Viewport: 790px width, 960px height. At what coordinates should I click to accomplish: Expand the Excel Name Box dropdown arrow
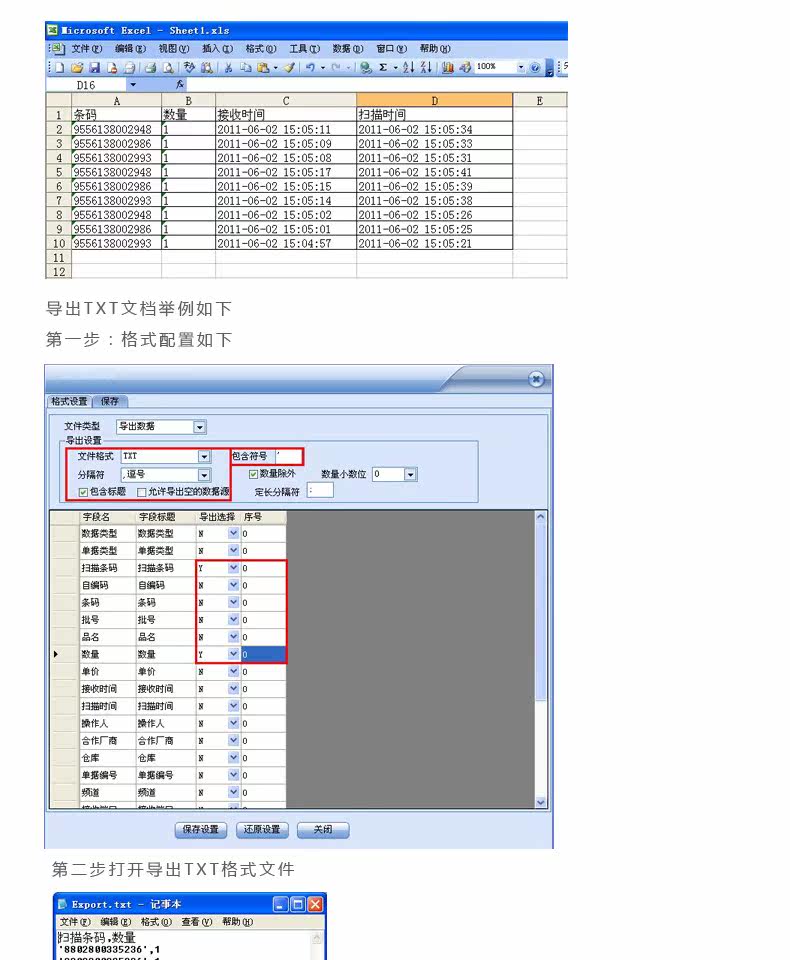[x=133, y=85]
